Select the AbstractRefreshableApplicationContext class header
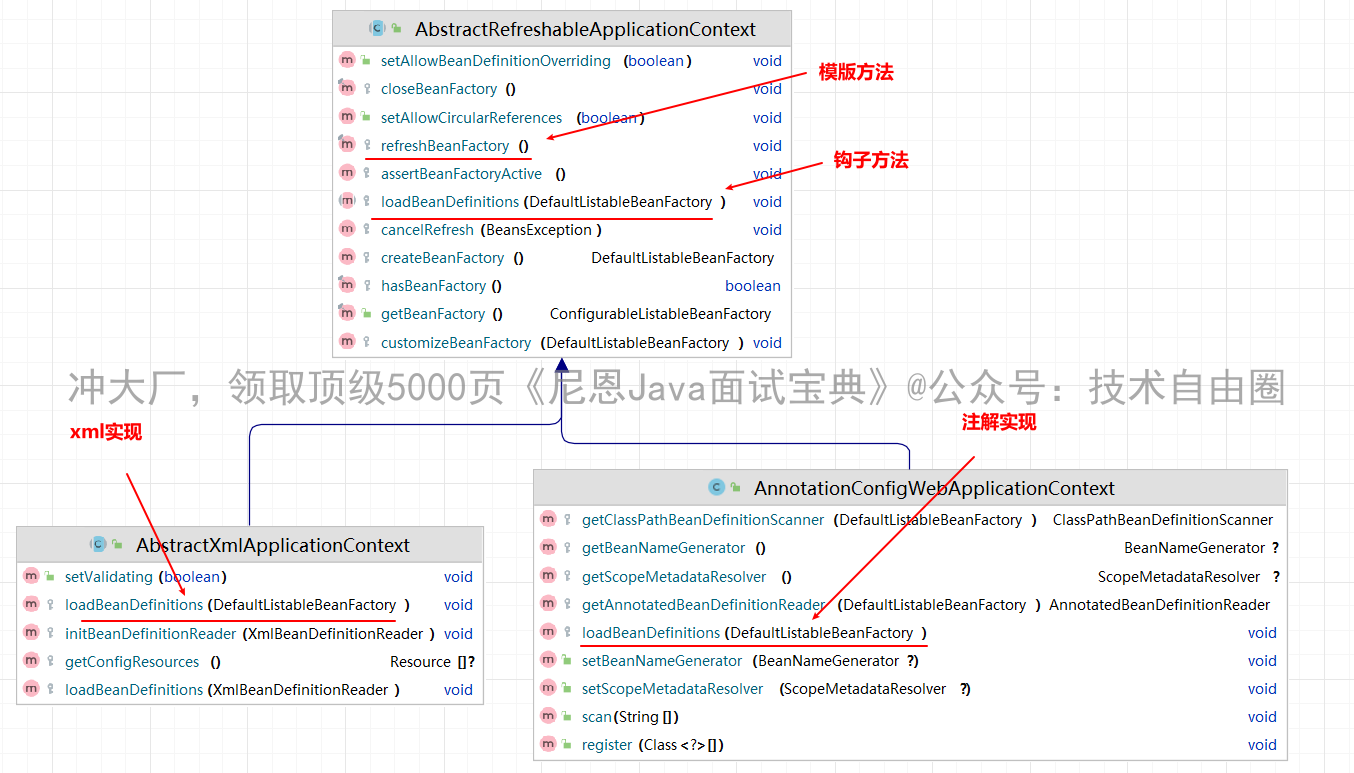1354x773 pixels. (585, 29)
